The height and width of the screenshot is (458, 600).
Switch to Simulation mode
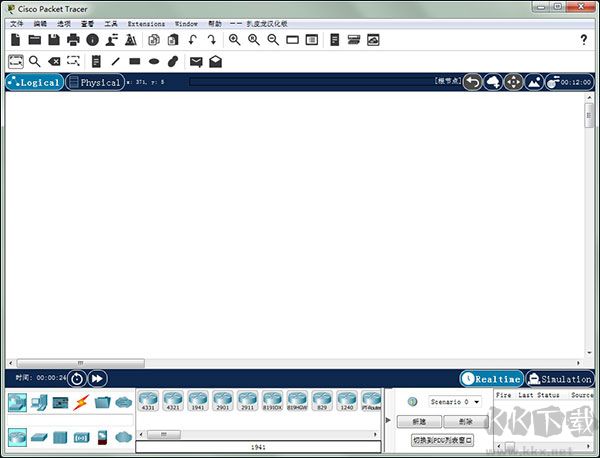[x=560, y=379]
